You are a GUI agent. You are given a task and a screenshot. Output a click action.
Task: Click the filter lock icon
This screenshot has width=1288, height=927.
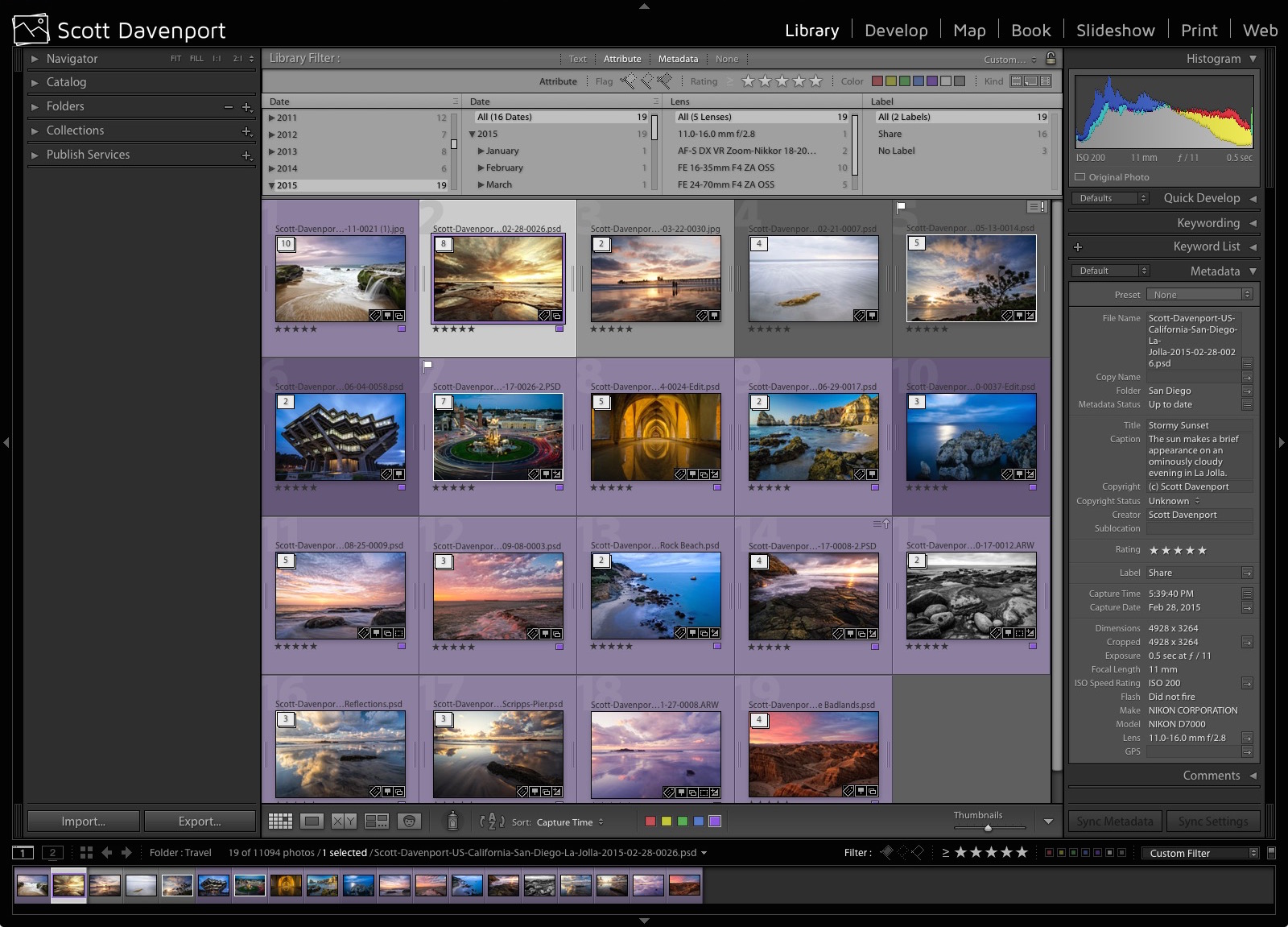1051,58
